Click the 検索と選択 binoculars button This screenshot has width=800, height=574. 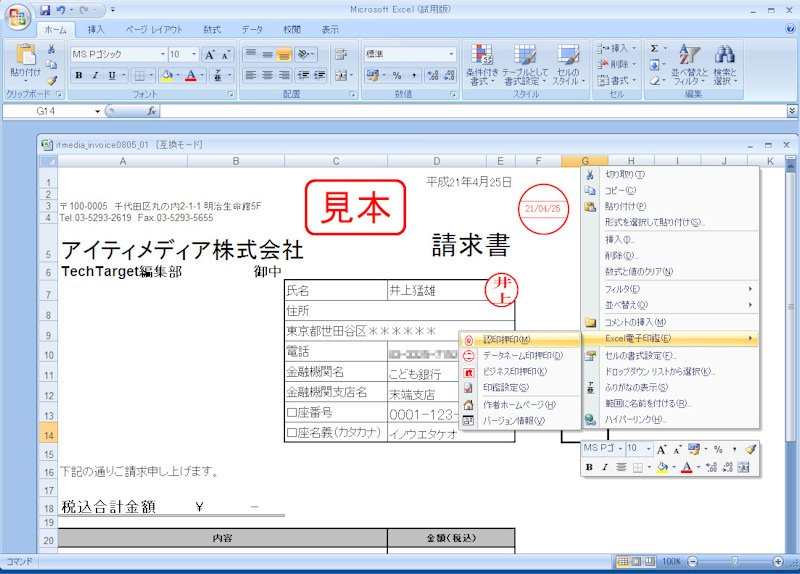point(725,65)
